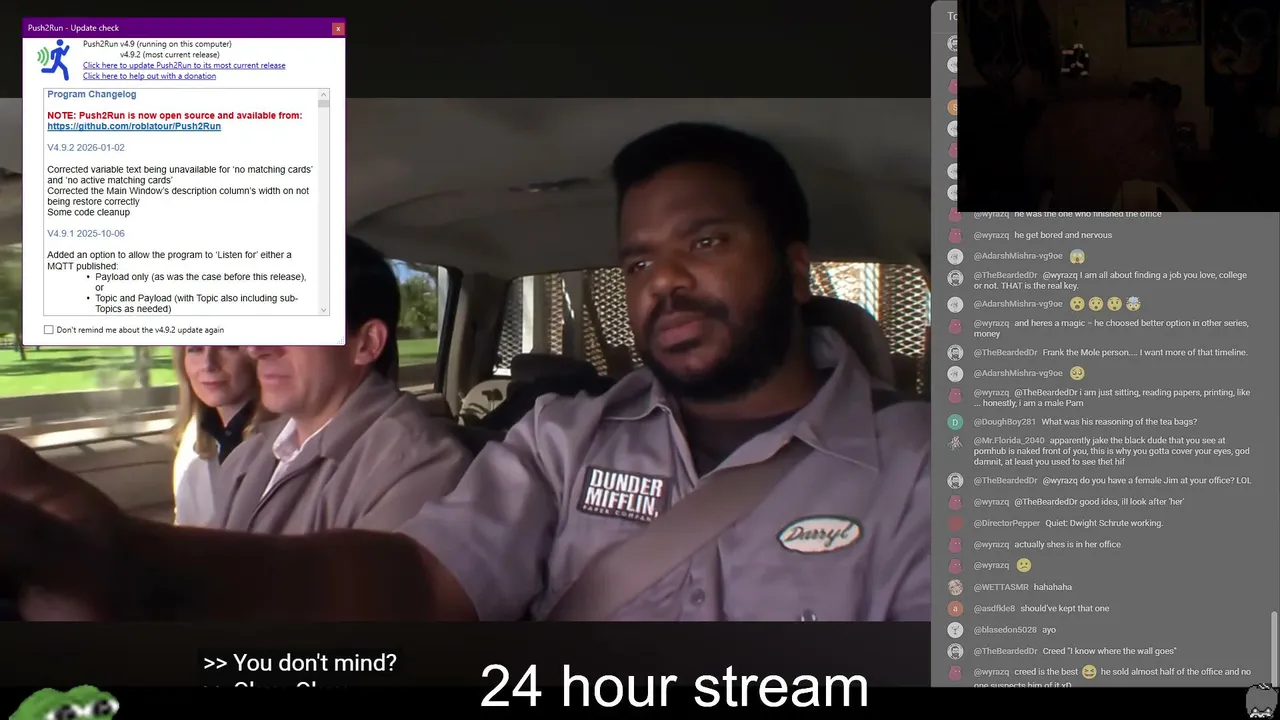Screen dimensions: 1280x720
Task: Click wyrazq avatar beside 'he get bored and nervous'
Action: (955, 236)
